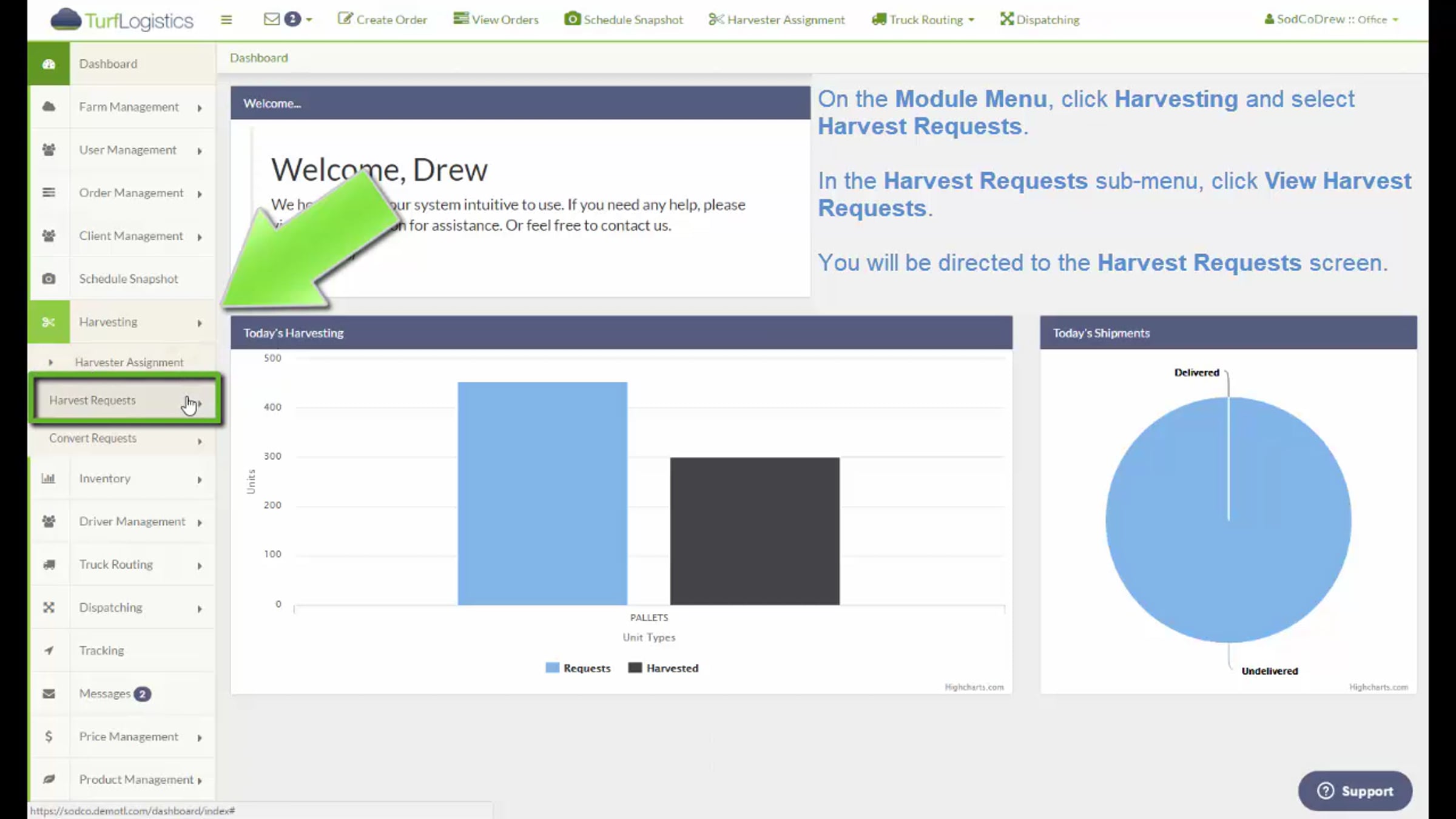Screen dimensions: 1456x819
Task: Click the Product Management leaf icon
Action: 49,780
